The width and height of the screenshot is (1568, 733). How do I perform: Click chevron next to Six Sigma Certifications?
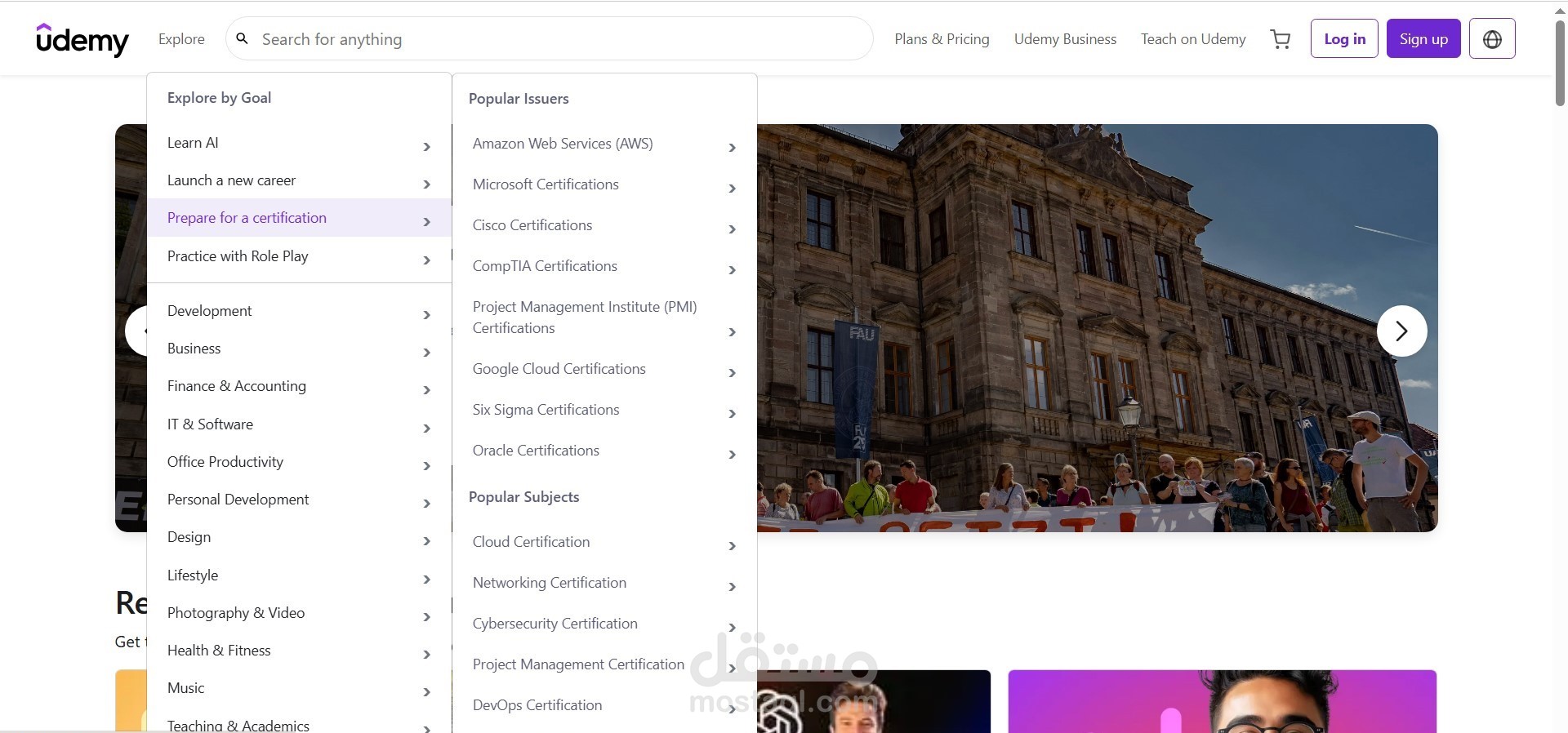click(x=732, y=414)
